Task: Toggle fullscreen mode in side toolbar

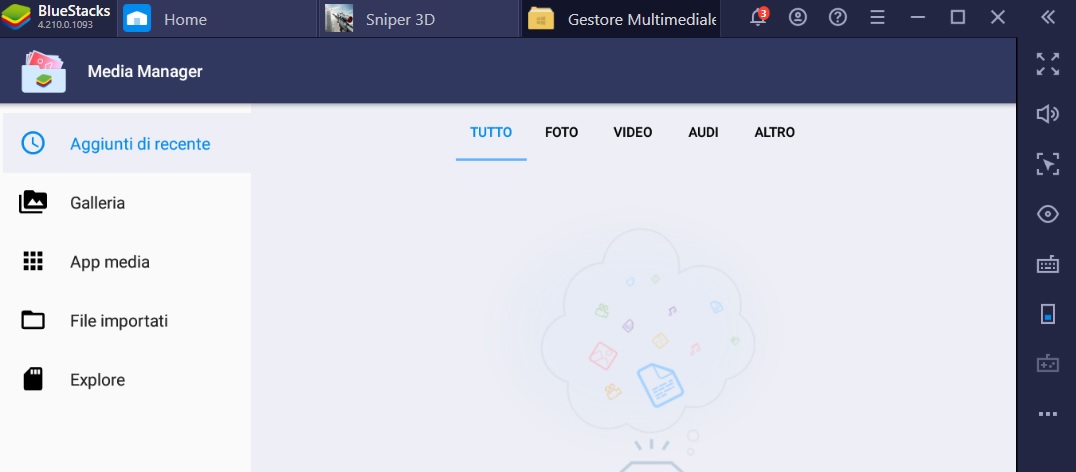Action: click(1047, 65)
